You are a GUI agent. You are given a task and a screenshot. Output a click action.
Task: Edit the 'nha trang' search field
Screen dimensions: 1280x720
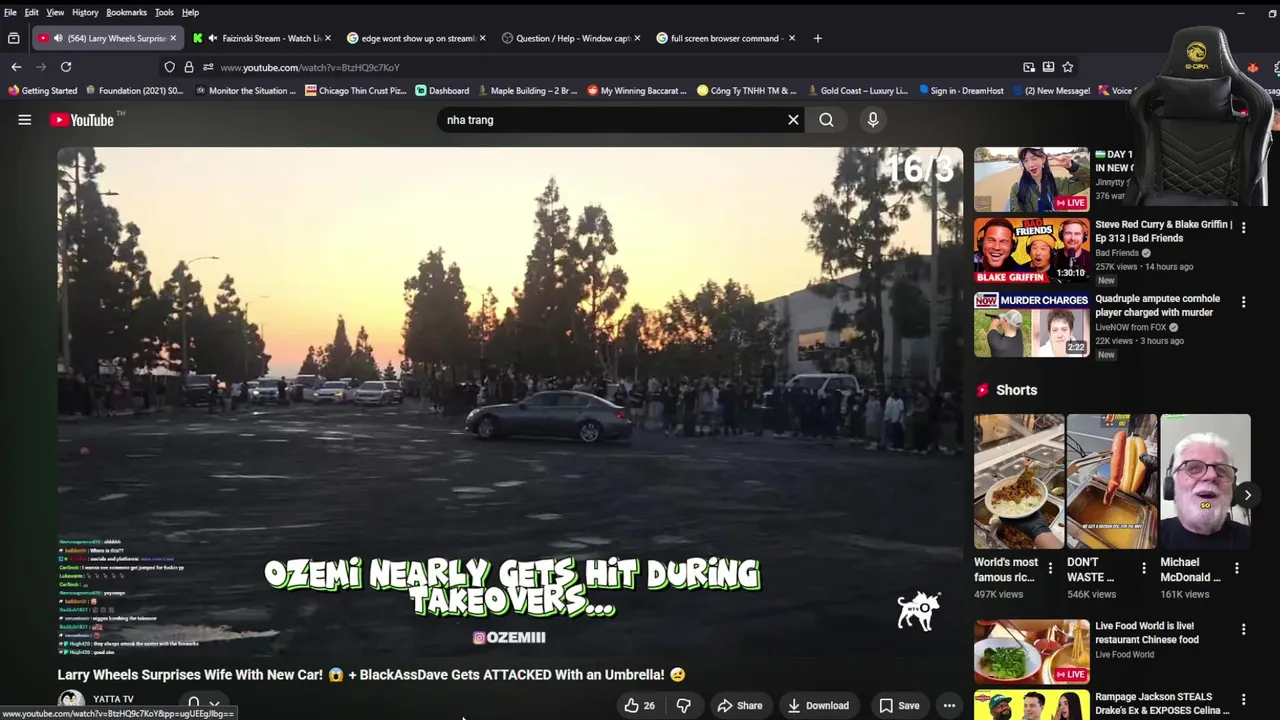610,120
